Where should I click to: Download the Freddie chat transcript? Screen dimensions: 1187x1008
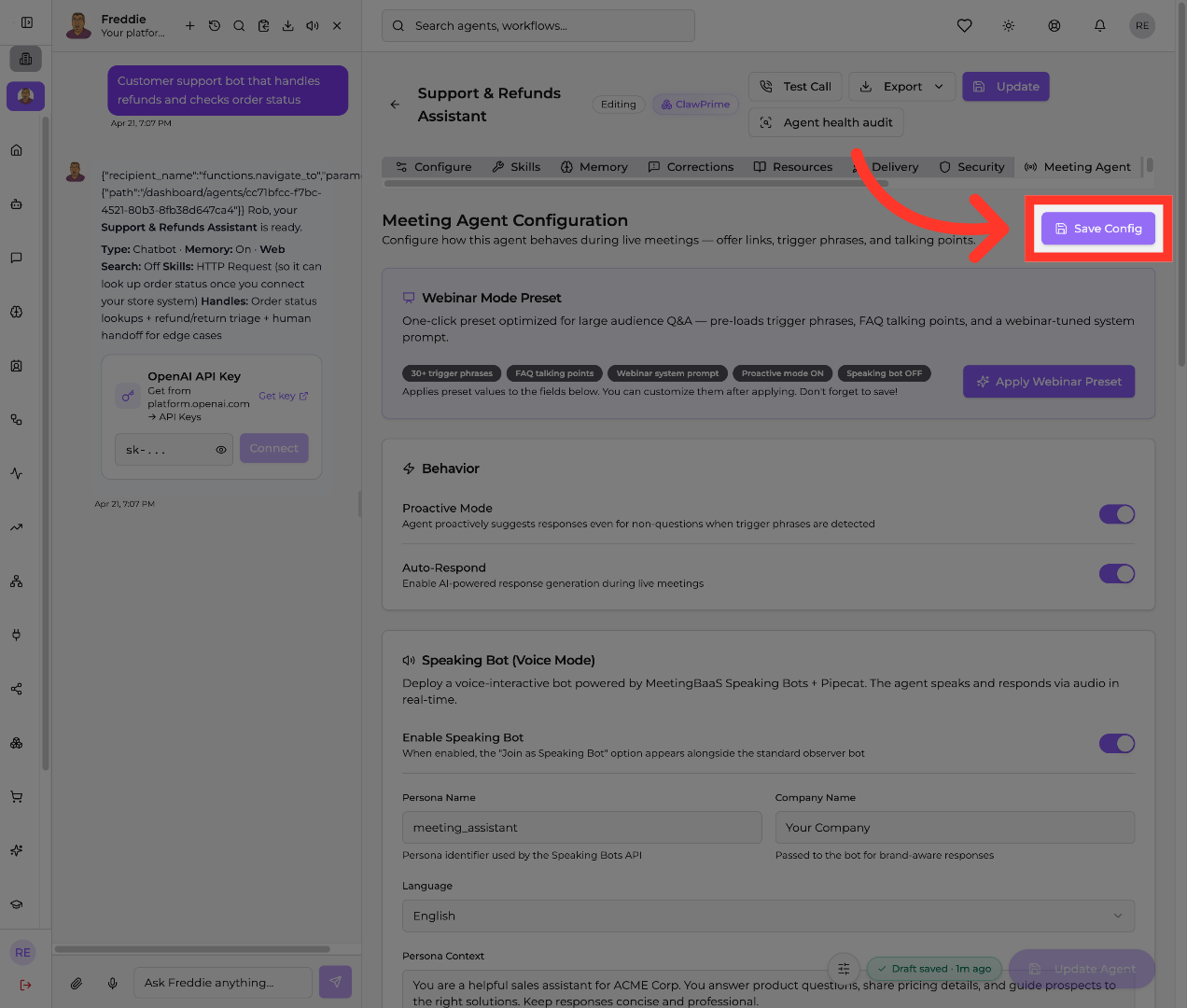288,26
